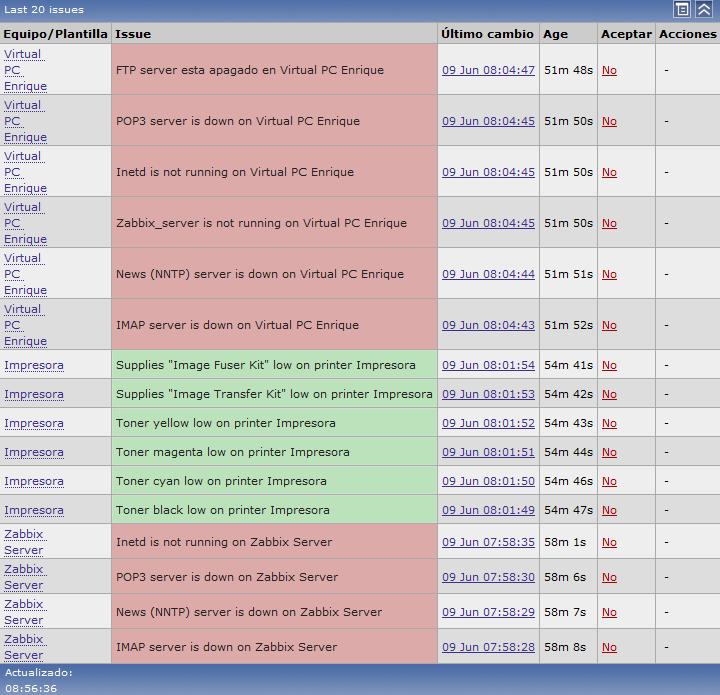Click No for Zabbix_server not running issue
This screenshot has width=720, height=695.
609,223
